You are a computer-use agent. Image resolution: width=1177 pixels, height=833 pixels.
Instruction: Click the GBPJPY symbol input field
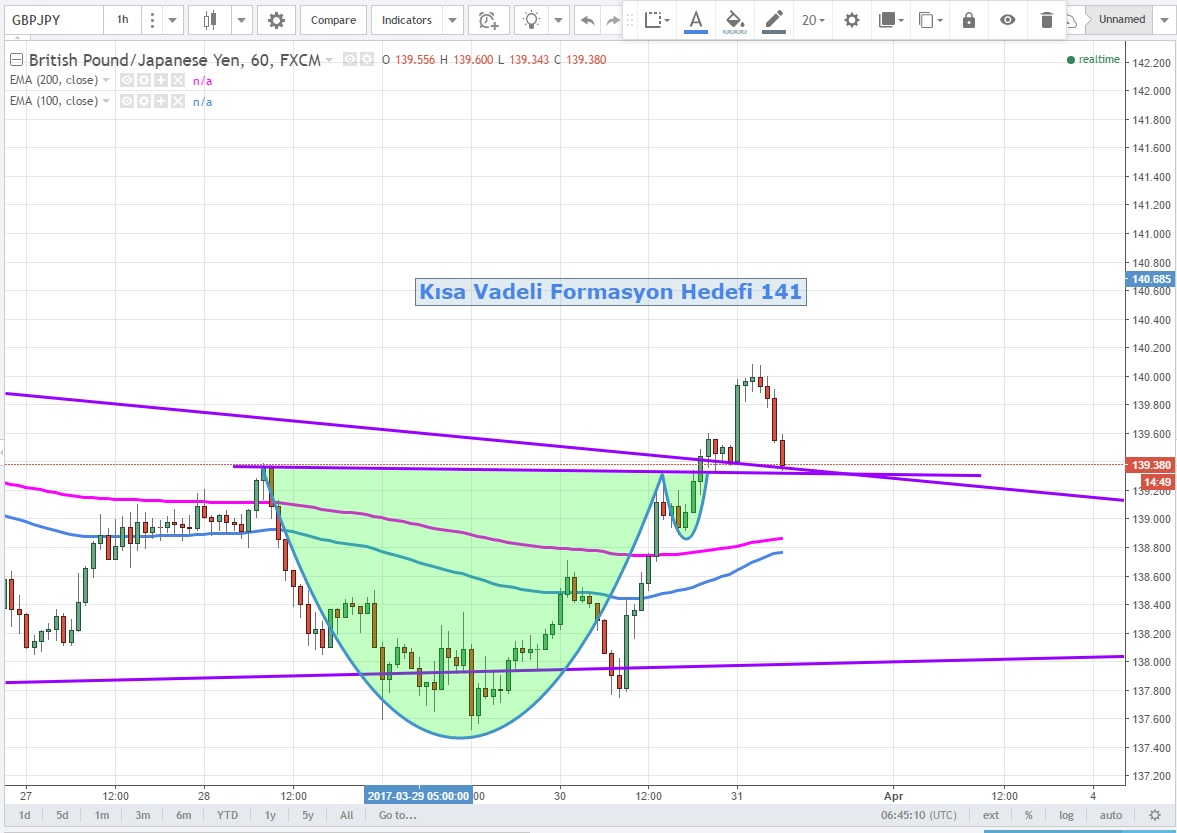coord(50,20)
